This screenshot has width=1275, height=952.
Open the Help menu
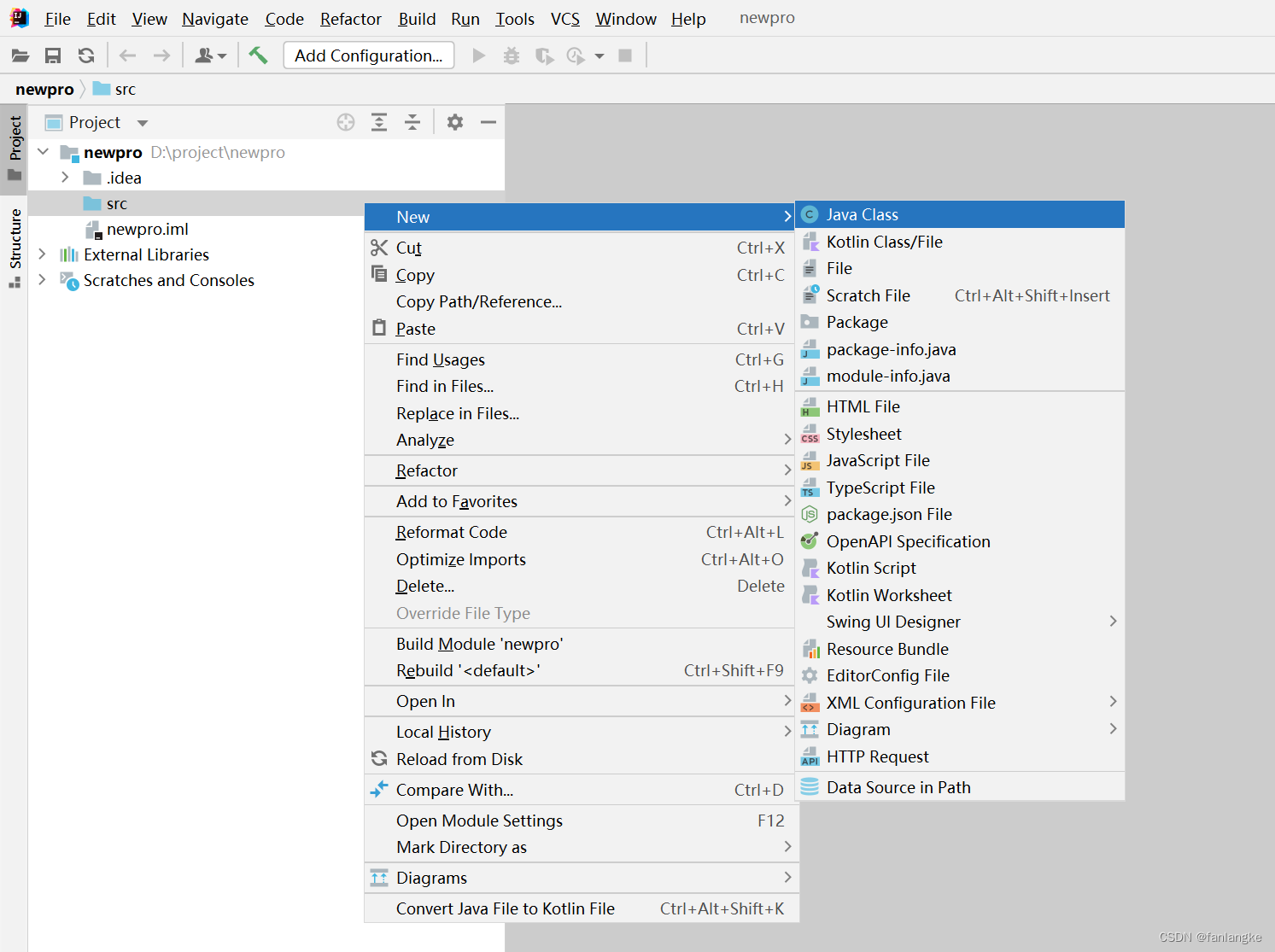tap(688, 19)
